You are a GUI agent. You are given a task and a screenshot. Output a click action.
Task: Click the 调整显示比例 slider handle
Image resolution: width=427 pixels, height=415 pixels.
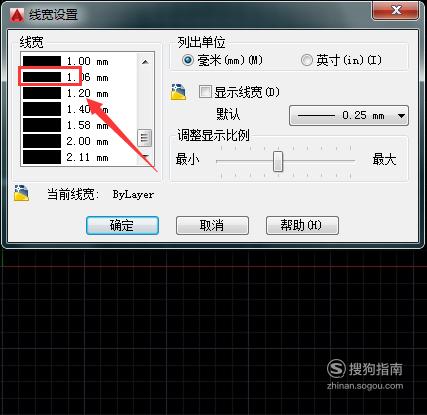tap(278, 161)
